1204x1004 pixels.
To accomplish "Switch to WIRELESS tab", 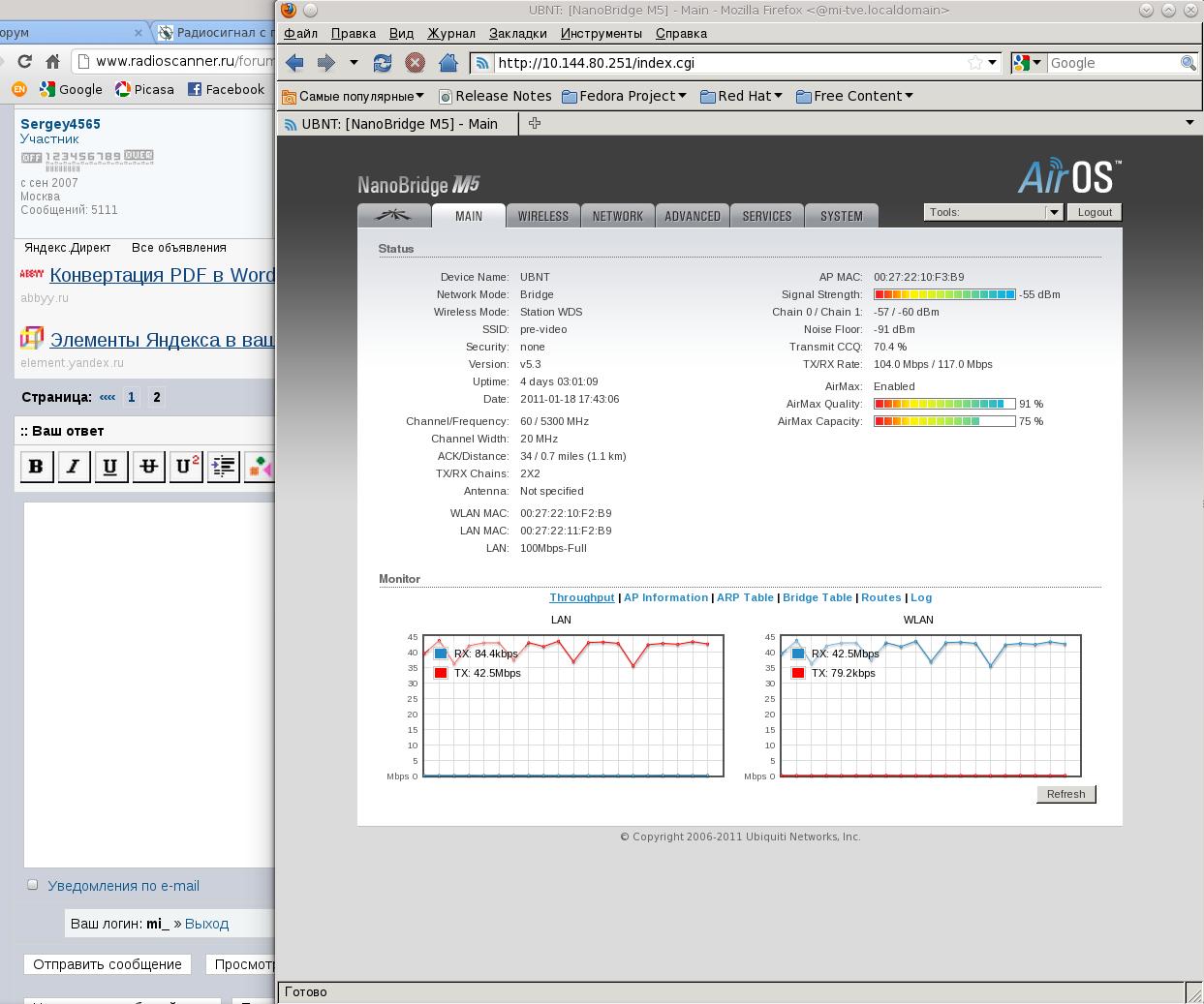I will pyautogui.click(x=543, y=215).
